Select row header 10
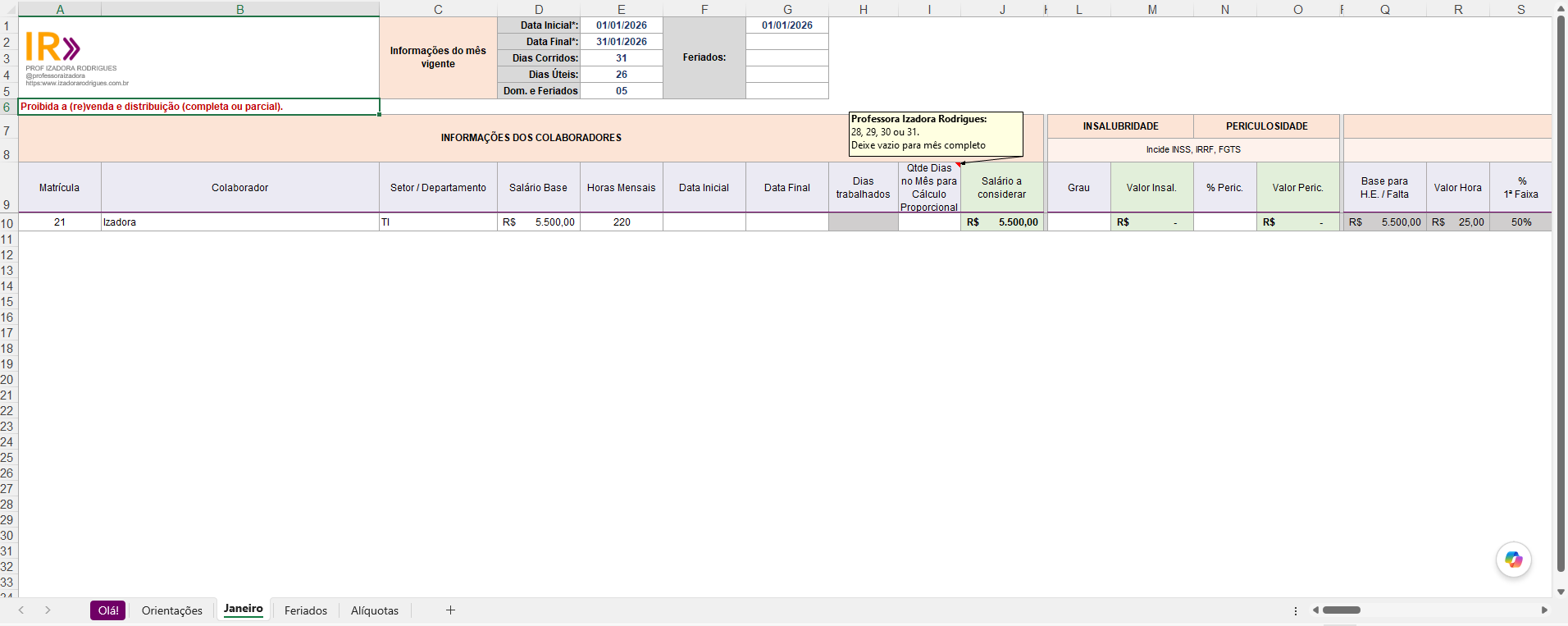Image resolution: width=1568 pixels, height=626 pixels. pos(7,223)
